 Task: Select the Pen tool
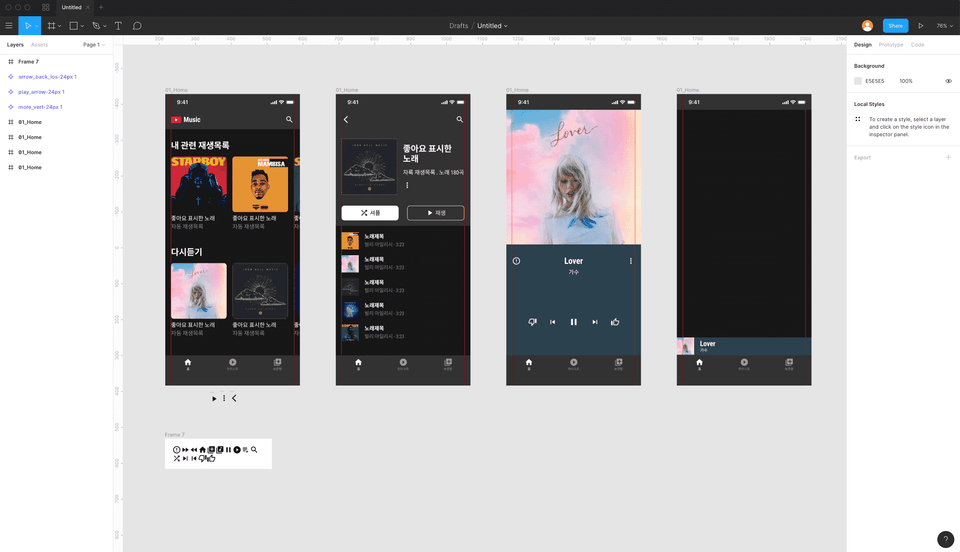[96, 26]
